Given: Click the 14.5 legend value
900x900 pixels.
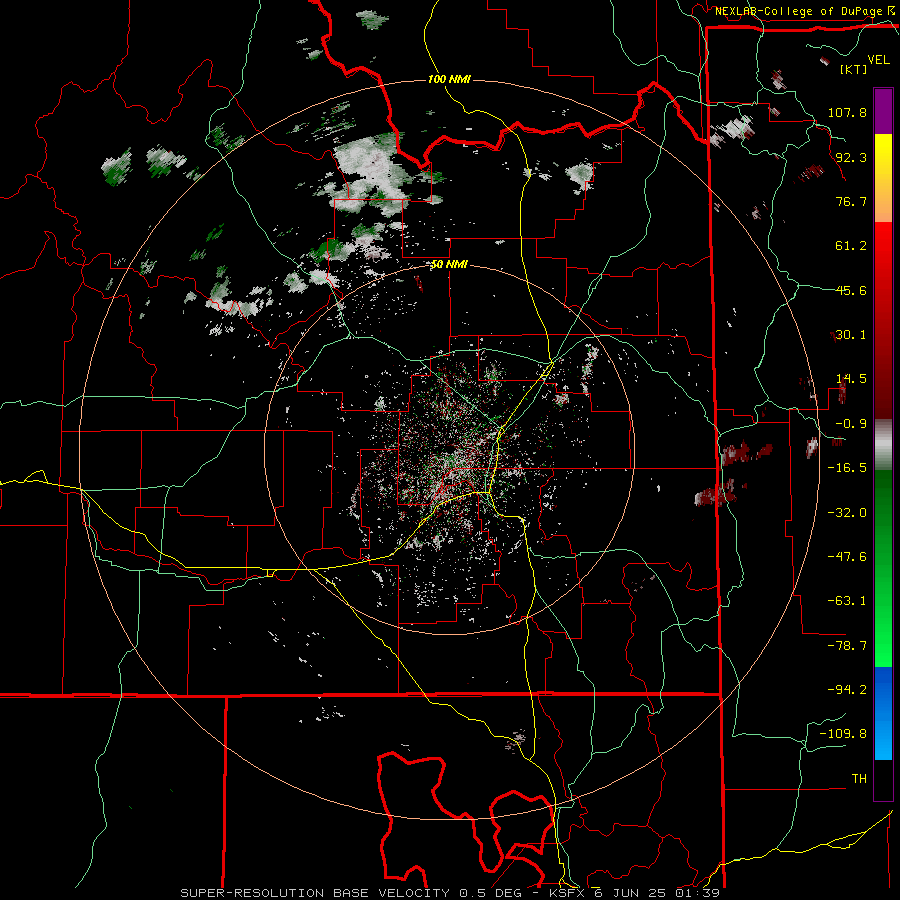Looking at the screenshot, I should pos(851,379).
